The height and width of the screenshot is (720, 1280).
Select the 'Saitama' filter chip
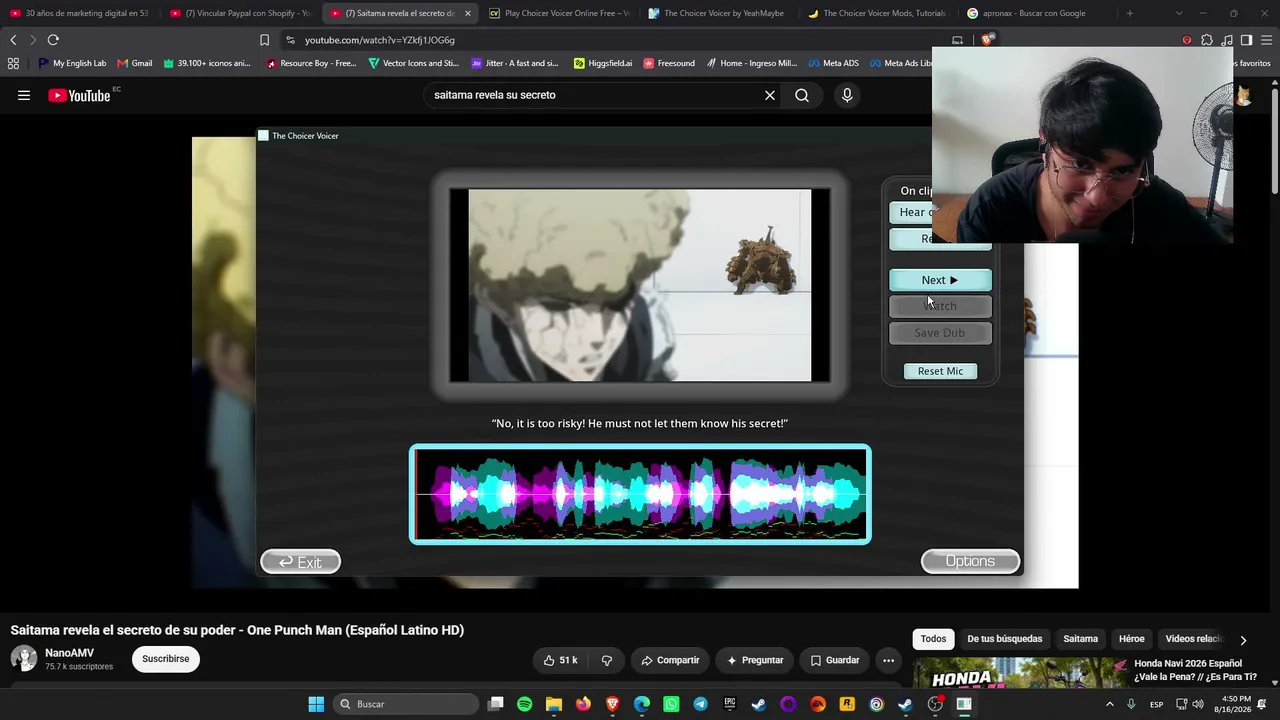pyautogui.click(x=1080, y=639)
